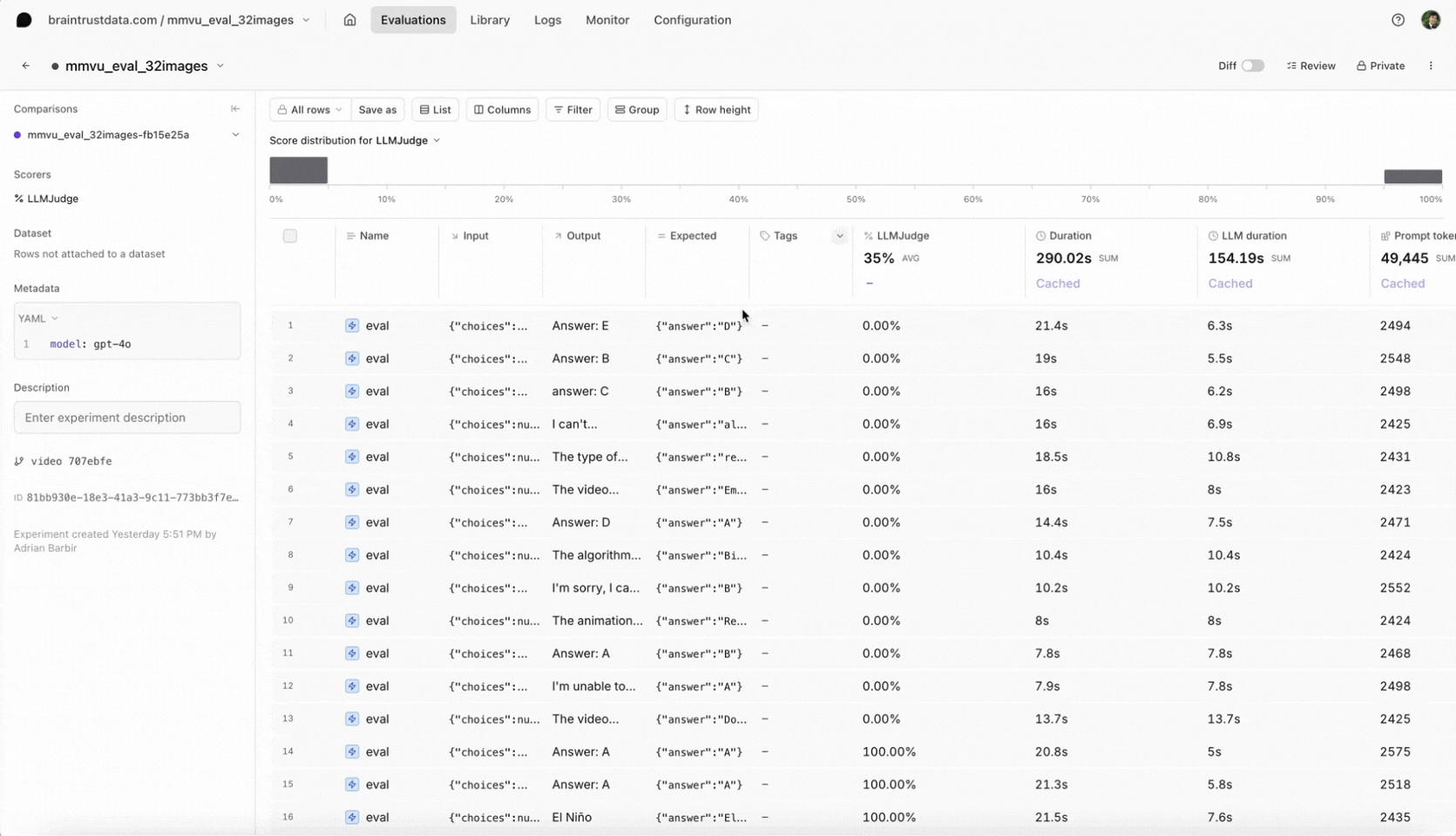Open the three-dot more options menu

click(x=1431, y=66)
